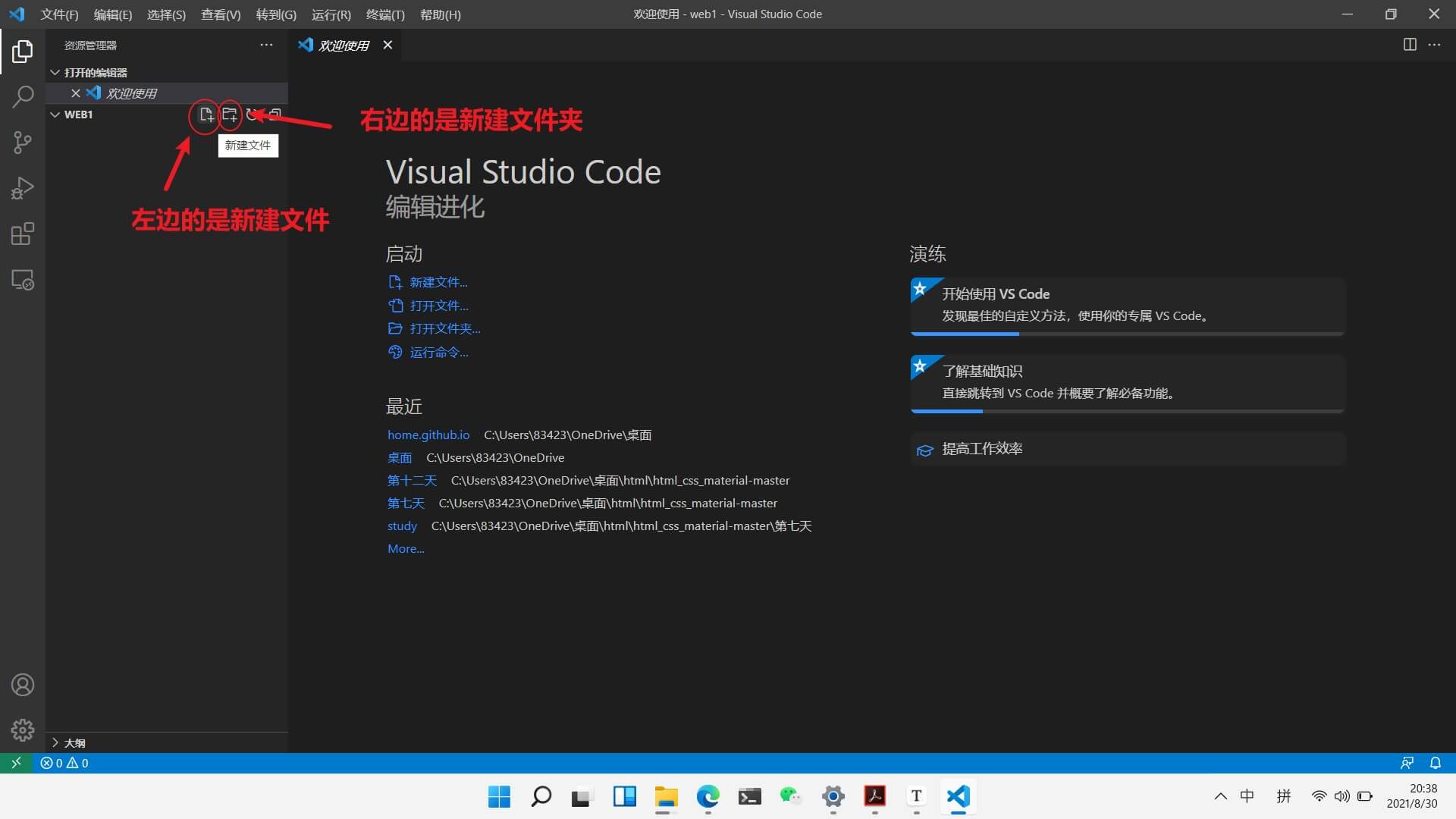This screenshot has width=1456, height=819.
Task: Open the 转到(G) menu
Action: (276, 14)
